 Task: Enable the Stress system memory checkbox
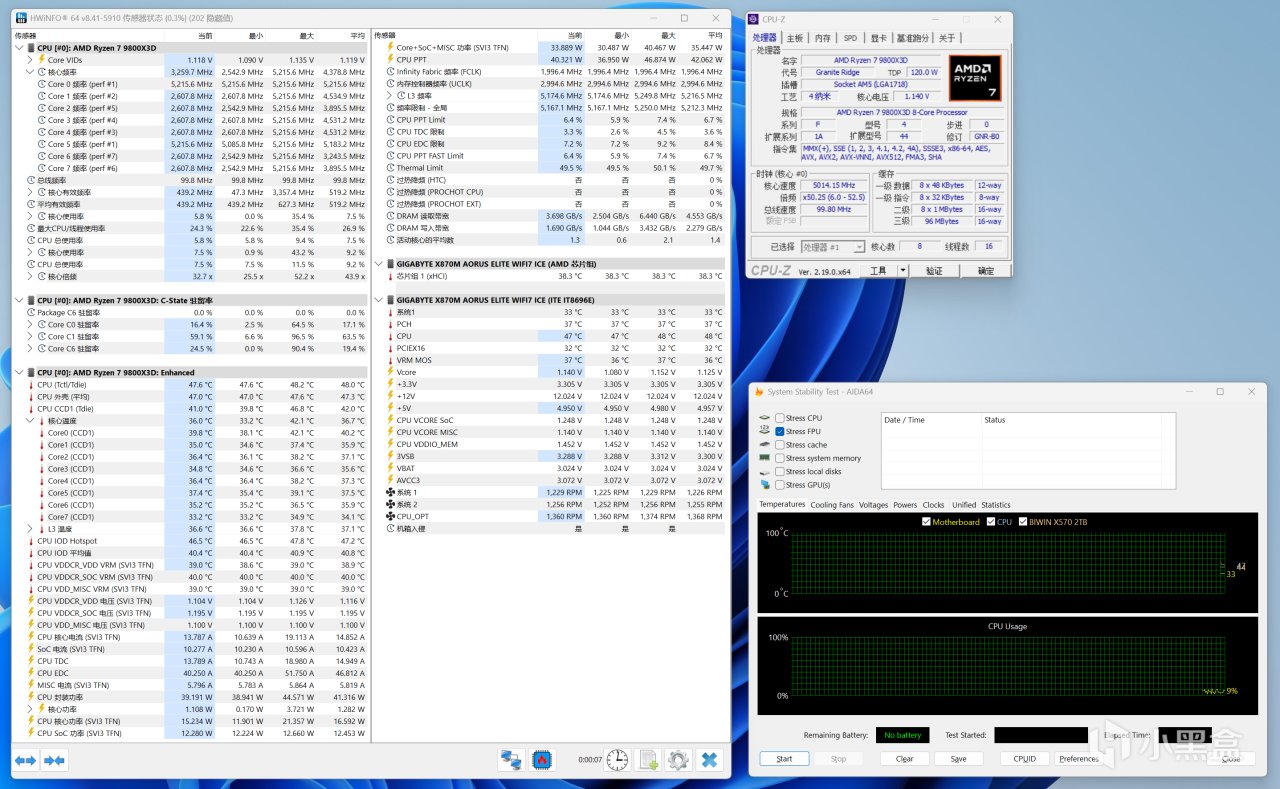(779, 458)
